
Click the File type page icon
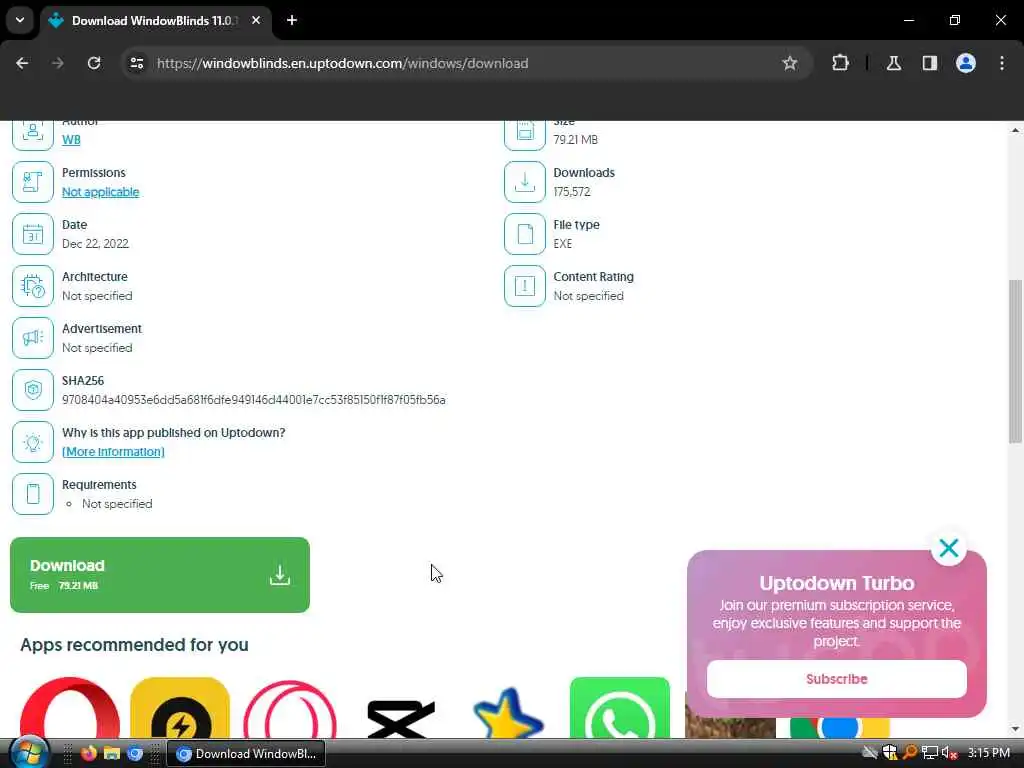pyautogui.click(x=524, y=234)
